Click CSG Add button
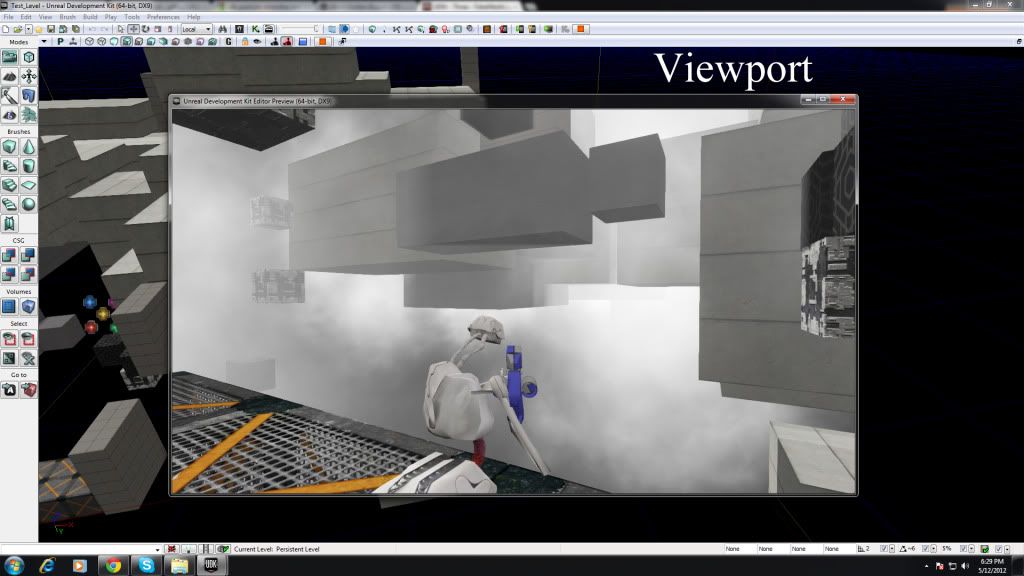 (9, 255)
